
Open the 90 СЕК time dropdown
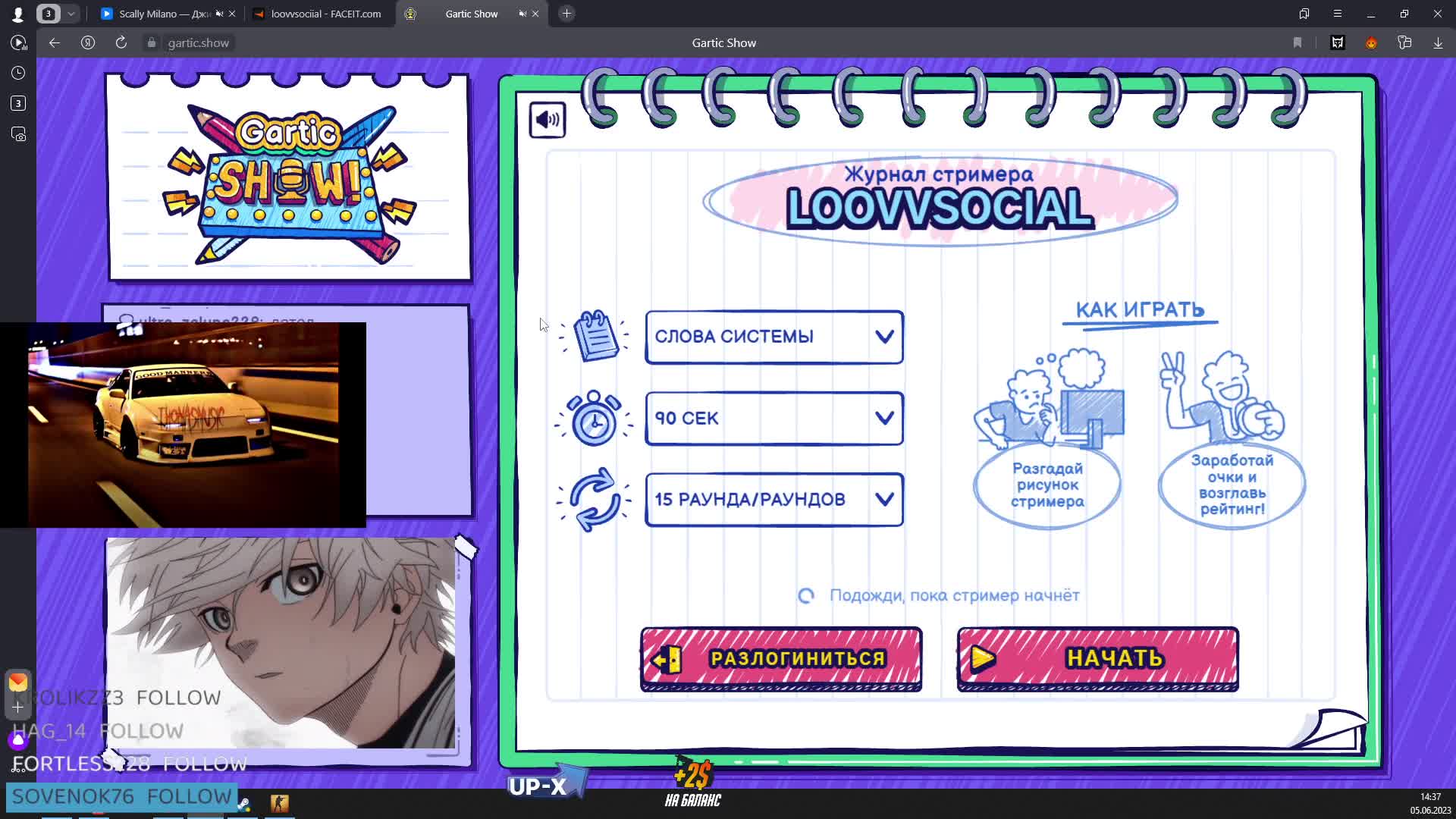(x=773, y=419)
